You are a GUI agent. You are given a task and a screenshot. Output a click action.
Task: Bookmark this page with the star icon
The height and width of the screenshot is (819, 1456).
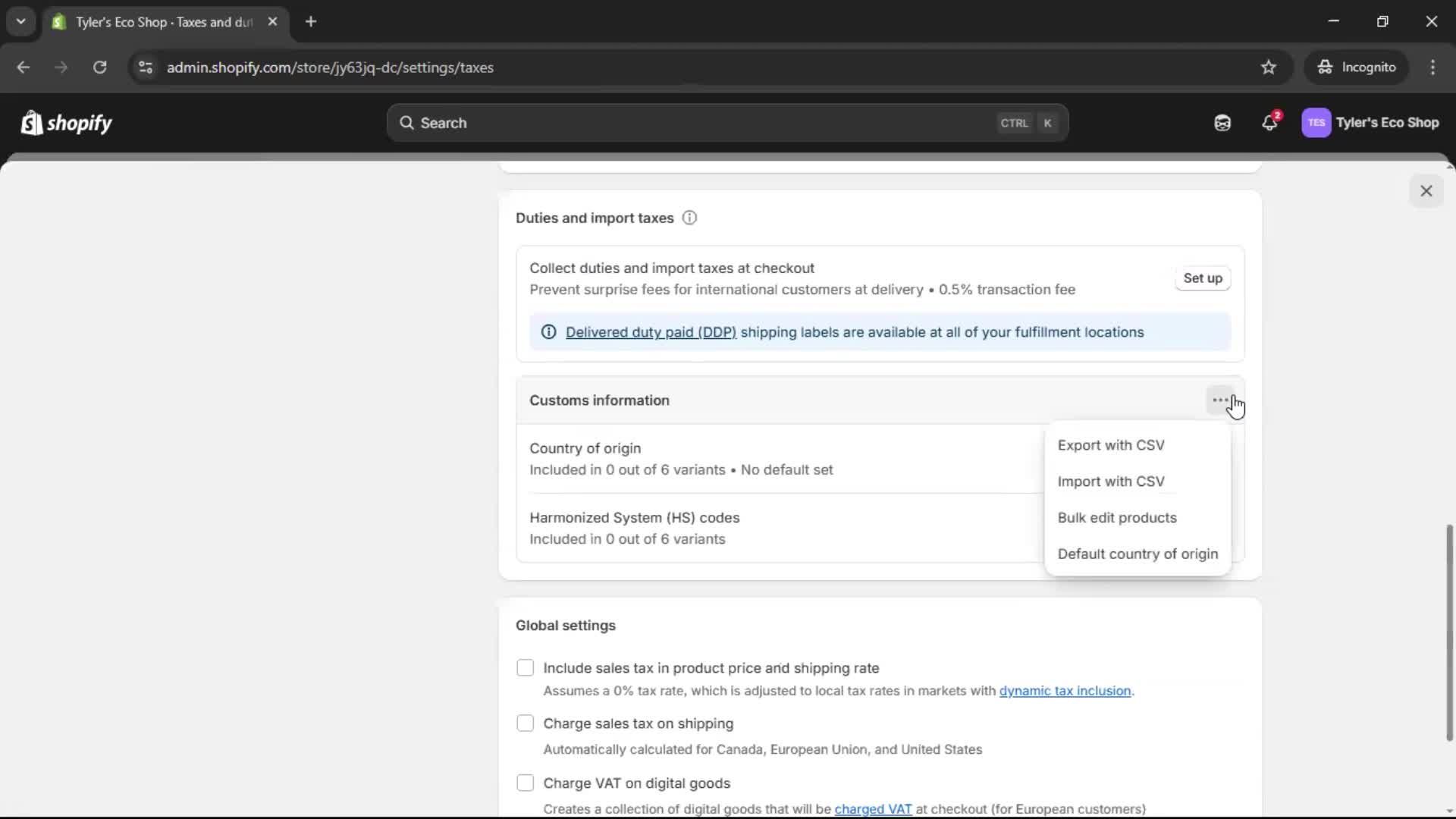1269,67
